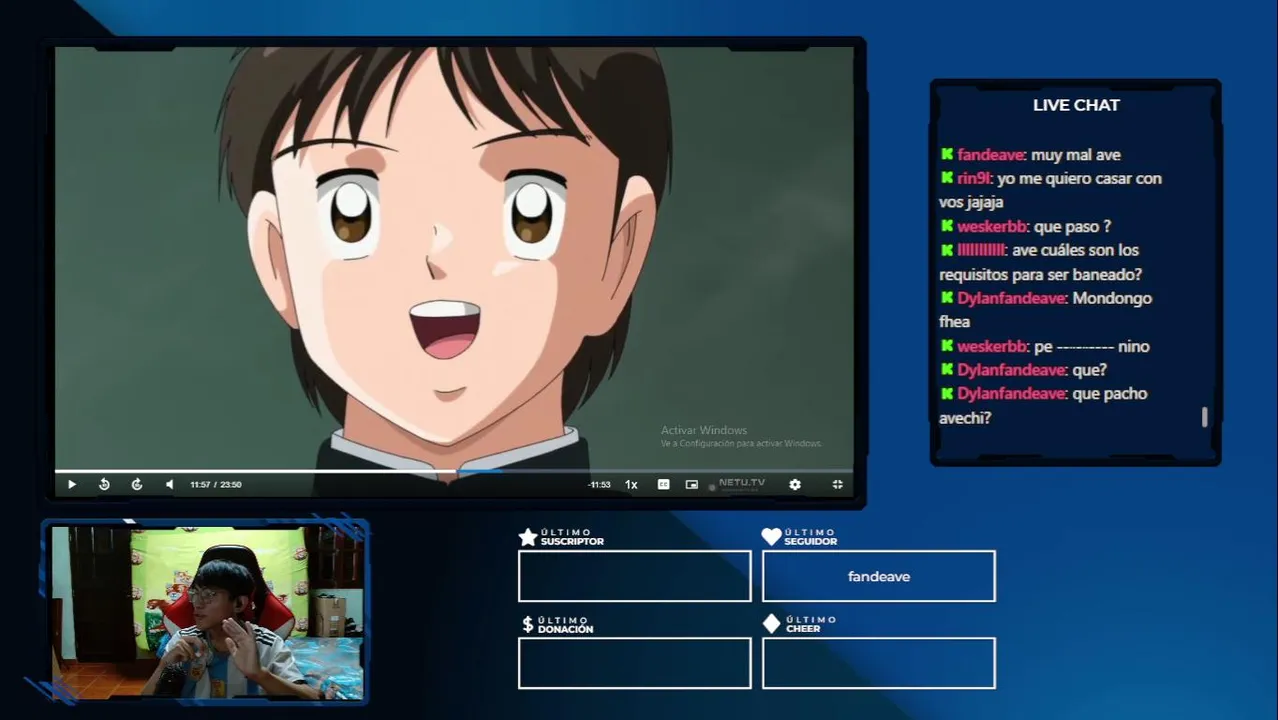Click the llllllllll username in chat
Screen dimensions: 1278x720
(981, 250)
